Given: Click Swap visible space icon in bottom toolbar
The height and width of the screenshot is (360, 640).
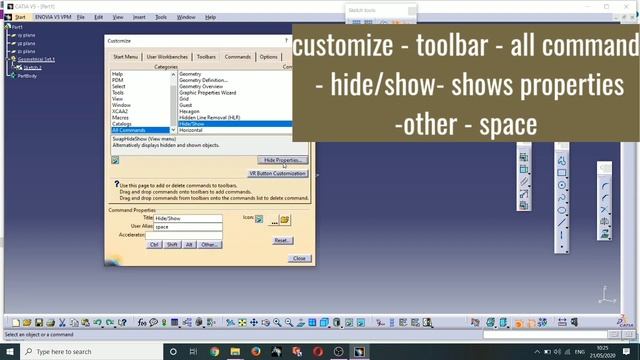Looking at the screenshot, I should coord(361,323).
